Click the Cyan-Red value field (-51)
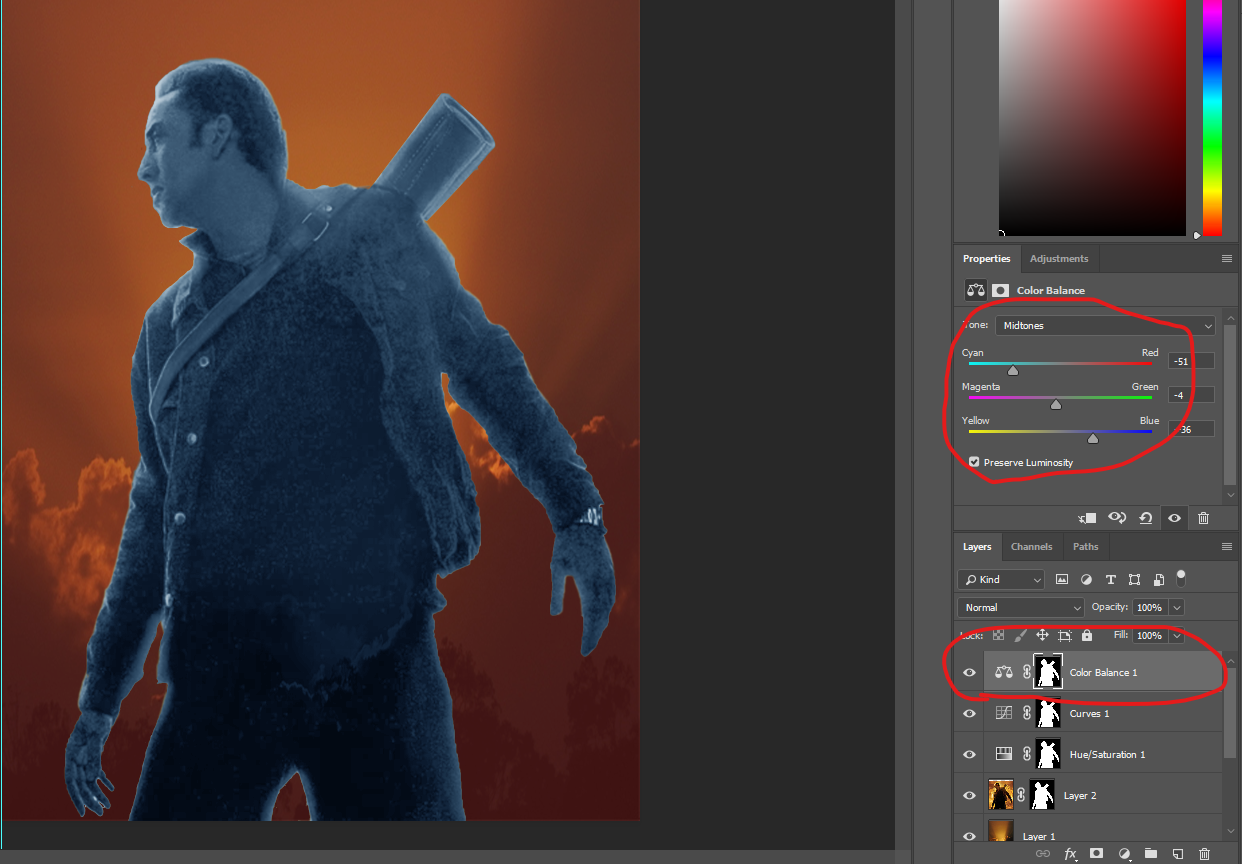The height and width of the screenshot is (864, 1242). [1191, 361]
